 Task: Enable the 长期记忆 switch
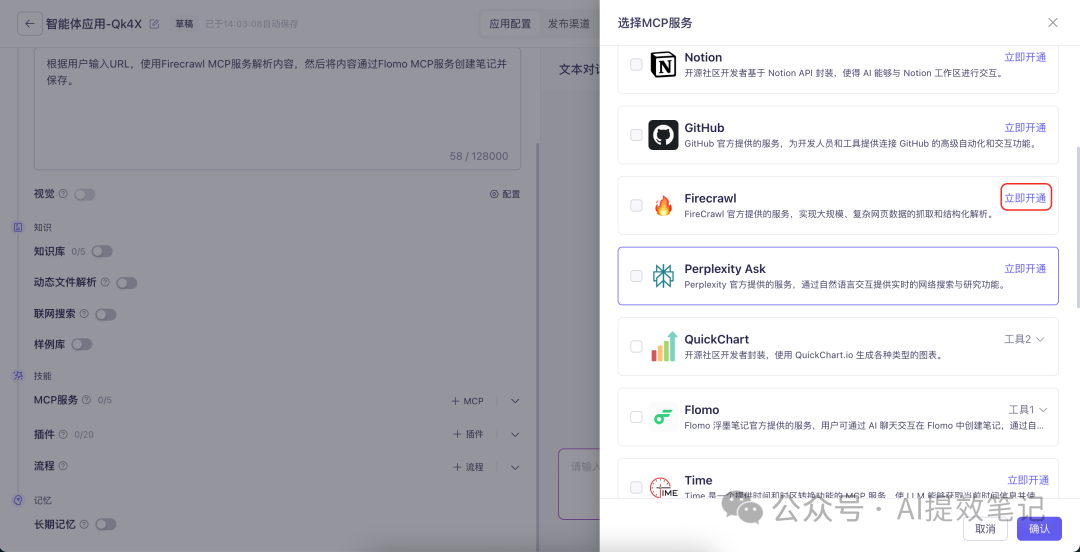[105, 524]
